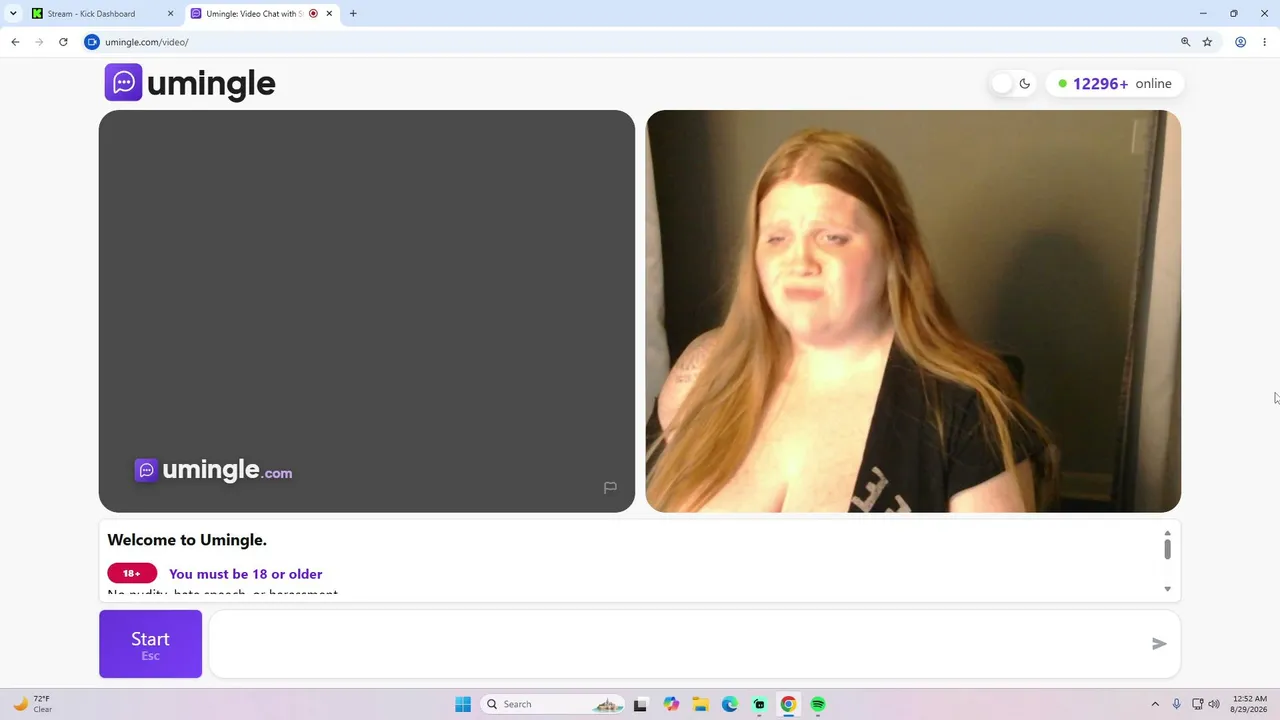Open network settings tray icon
This screenshot has height=720, width=1280.
pos(1197,704)
